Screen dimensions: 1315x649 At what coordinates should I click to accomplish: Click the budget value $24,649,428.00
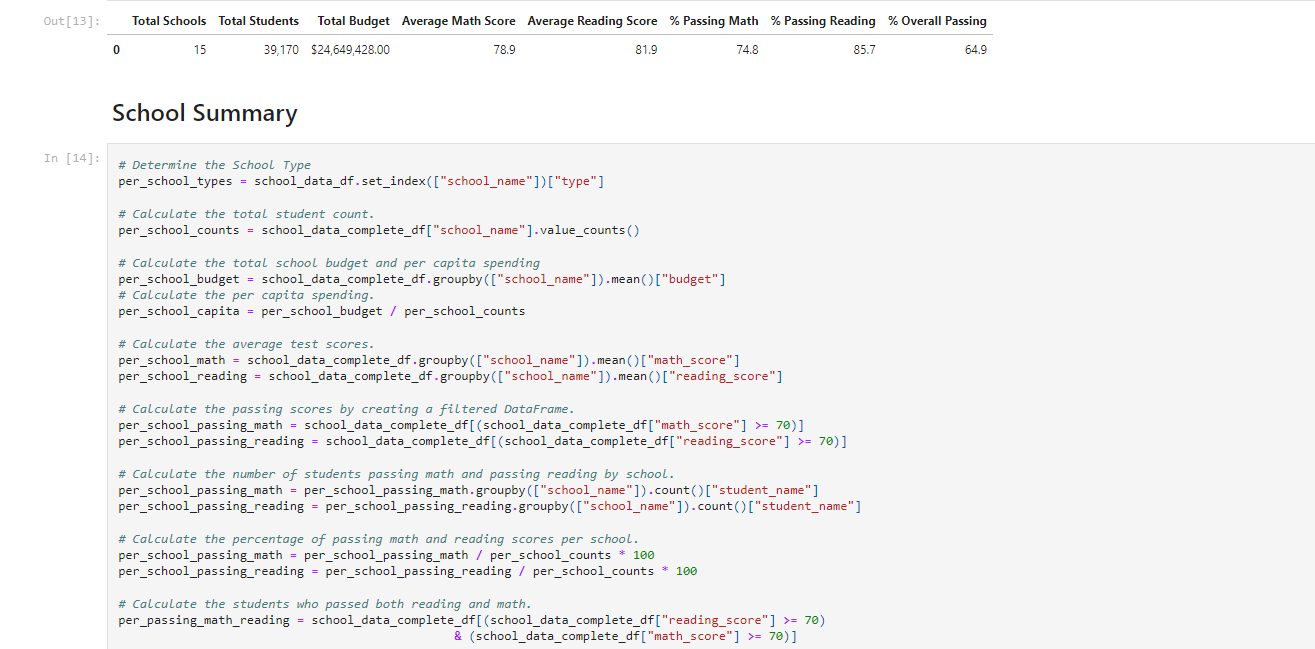coord(350,49)
